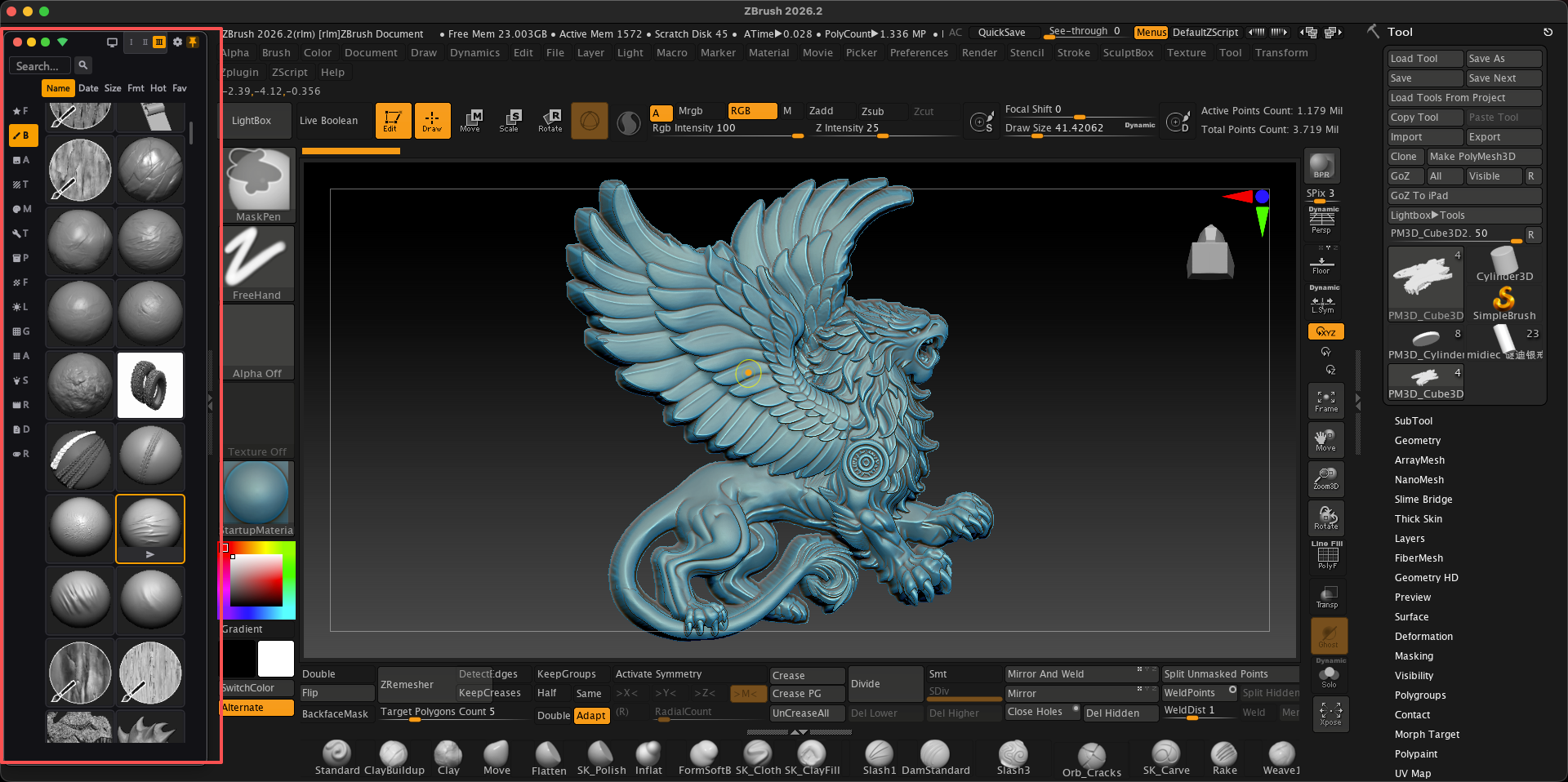Select the ClayBuildup brush
Screen dimensions: 1568x782
point(394,758)
